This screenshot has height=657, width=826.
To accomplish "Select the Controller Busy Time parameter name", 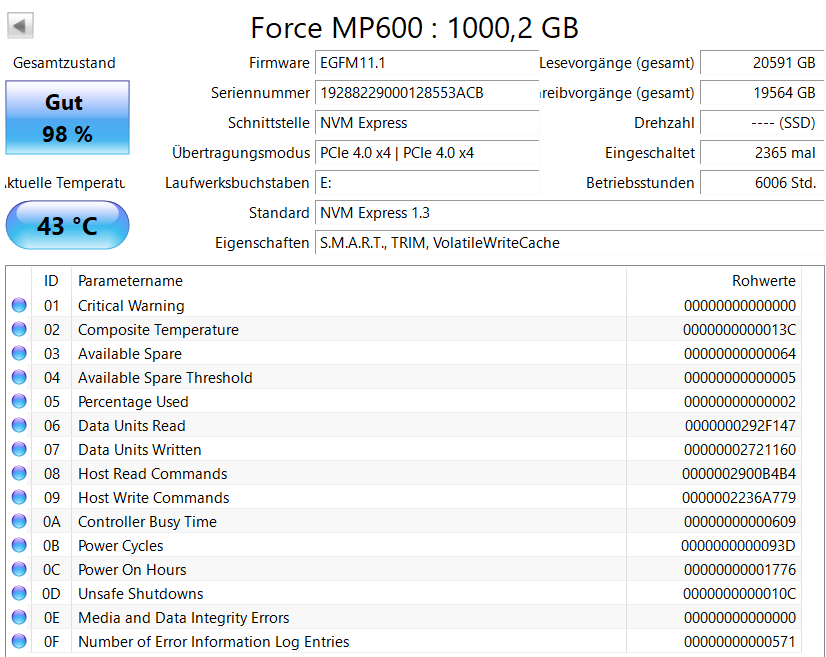I will [x=148, y=522].
